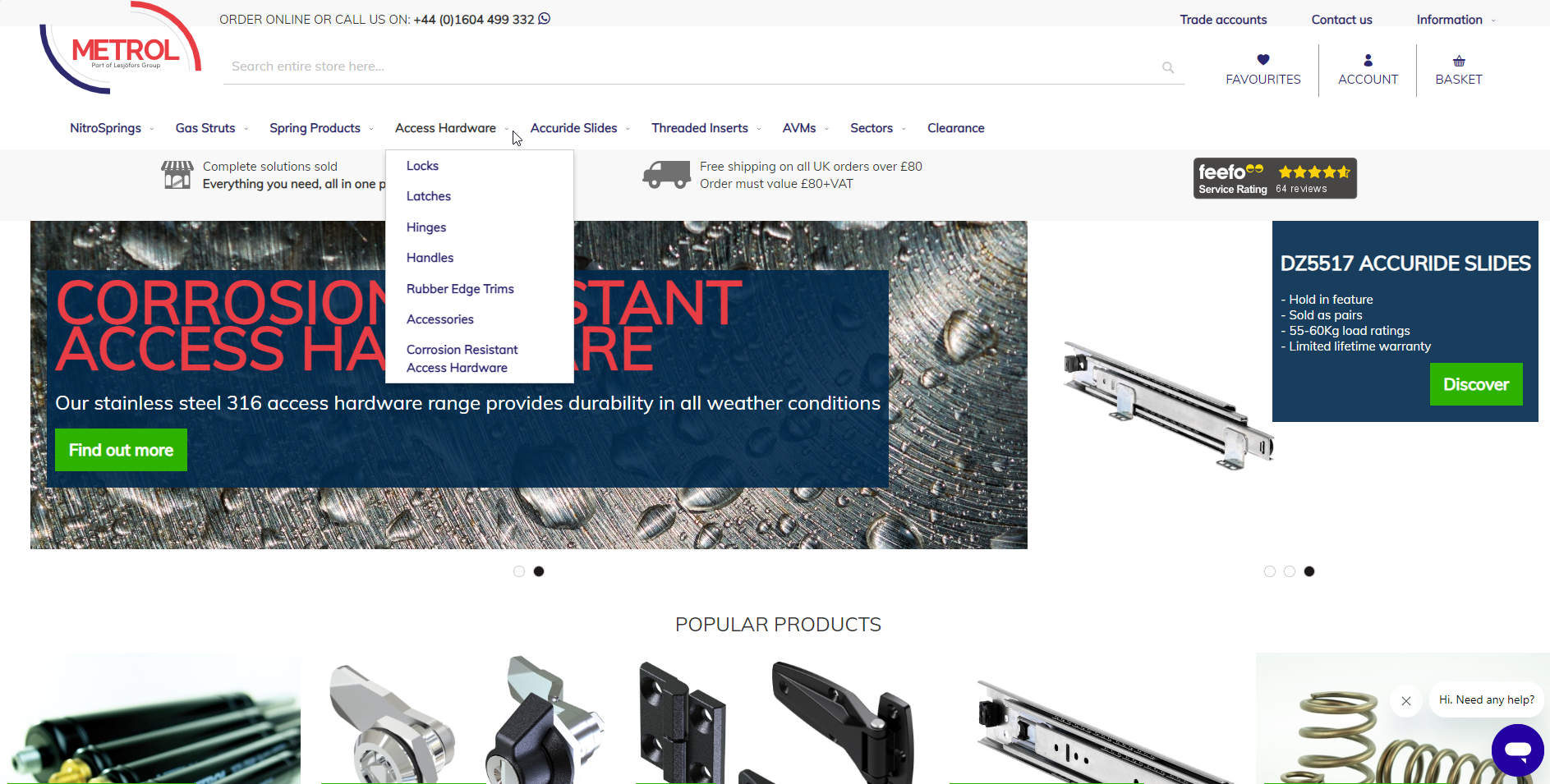Open the chat bubble widget

pyautogui.click(x=1517, y=750)
